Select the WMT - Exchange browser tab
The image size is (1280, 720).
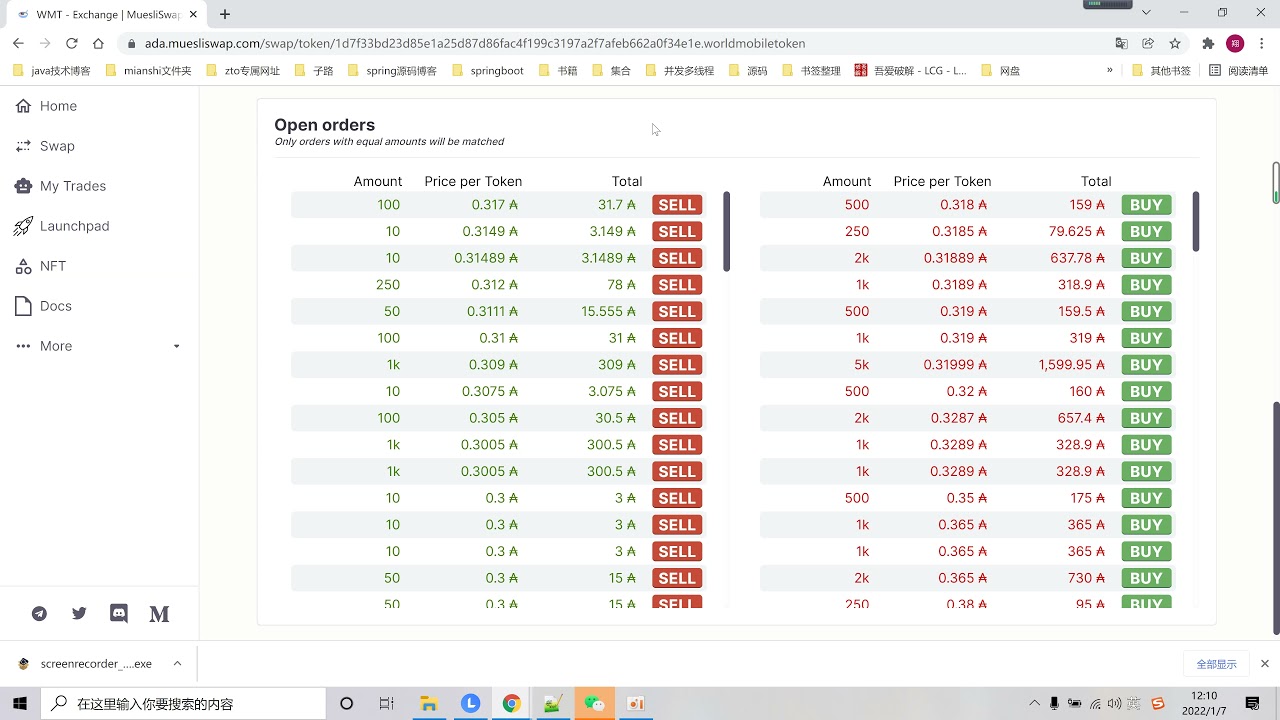(x=107, y=14)
